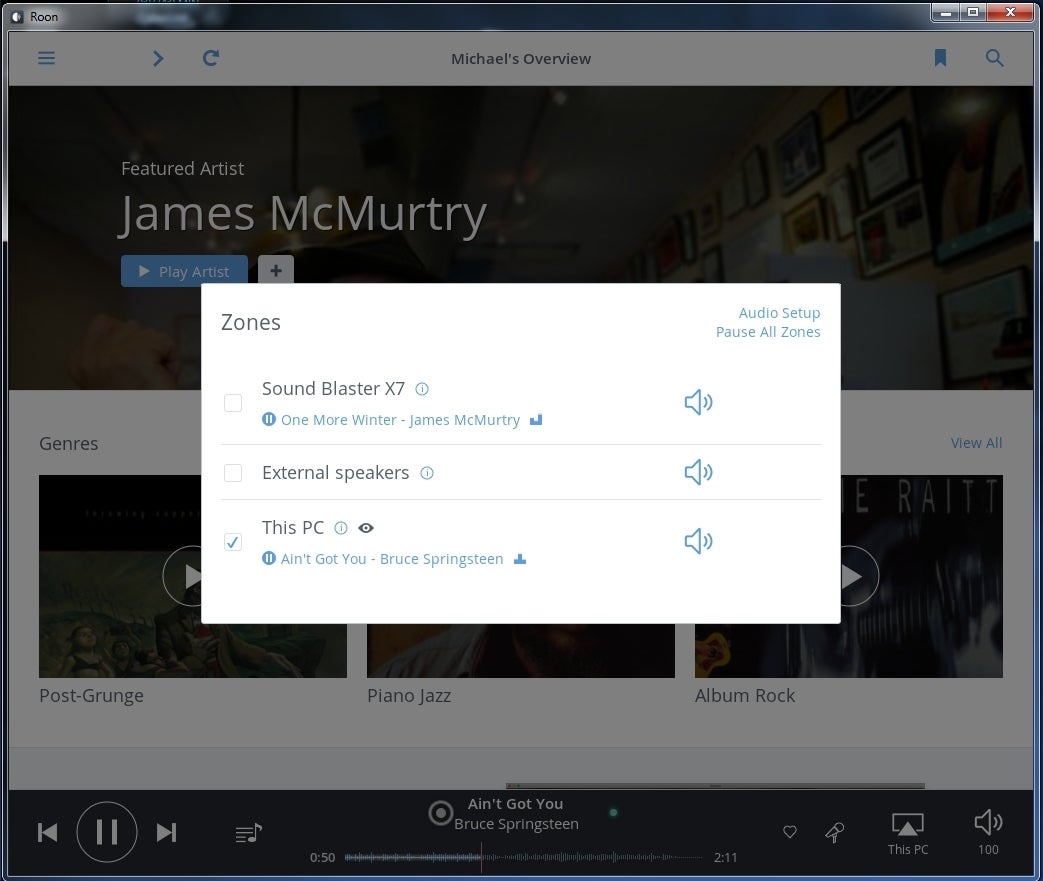Open Ain't Got You - Bruce Springsteen link

click(x=392, y=559)
